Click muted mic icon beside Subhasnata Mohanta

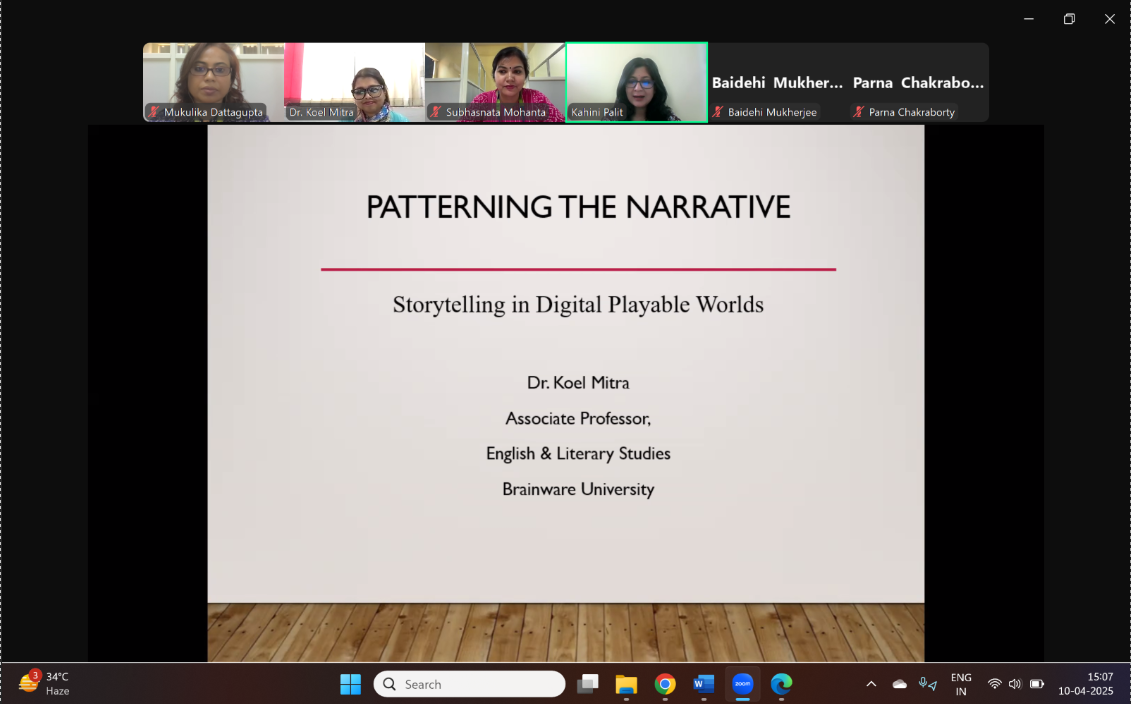point(436,112)
